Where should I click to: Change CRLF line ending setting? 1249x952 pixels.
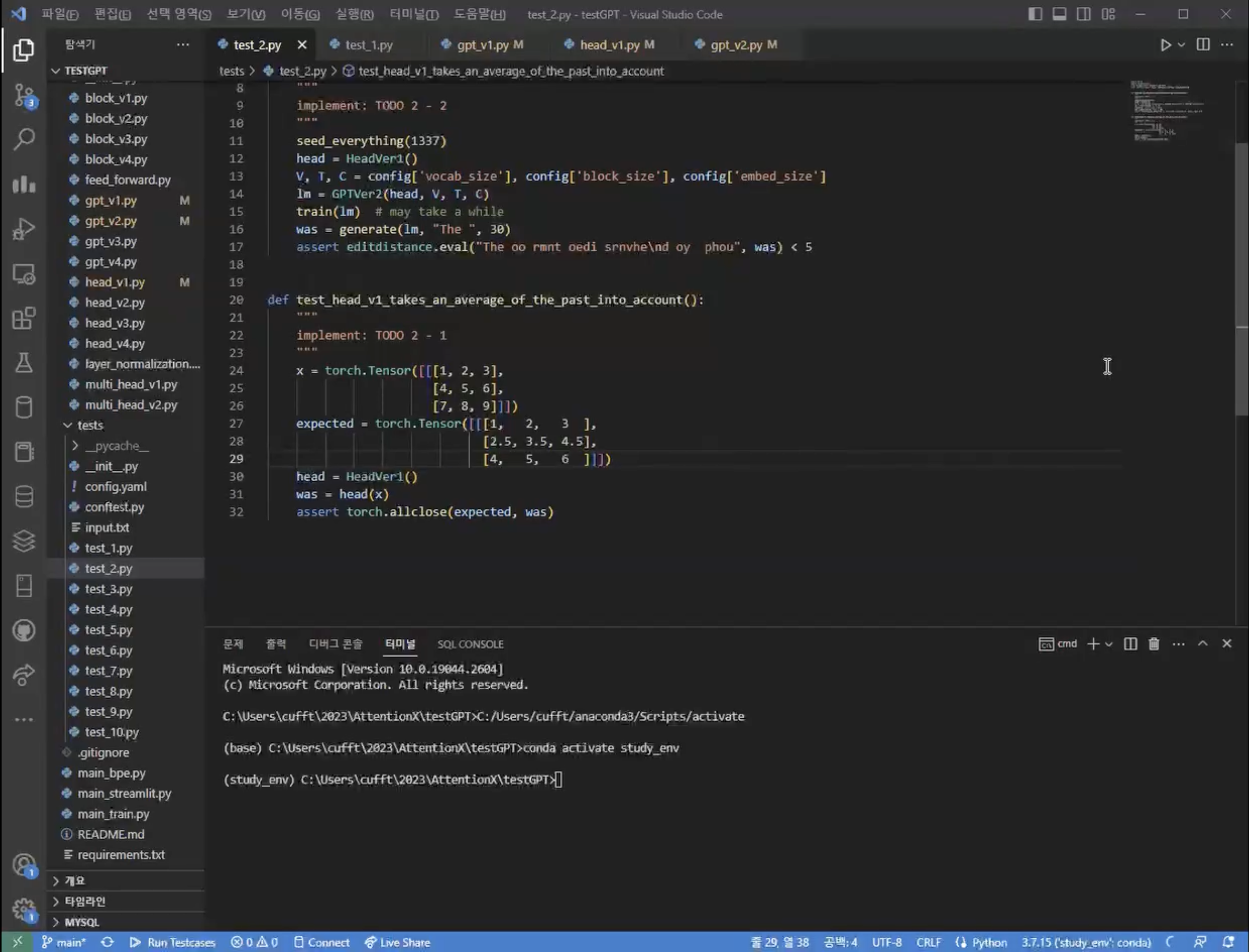coord(929,942)
